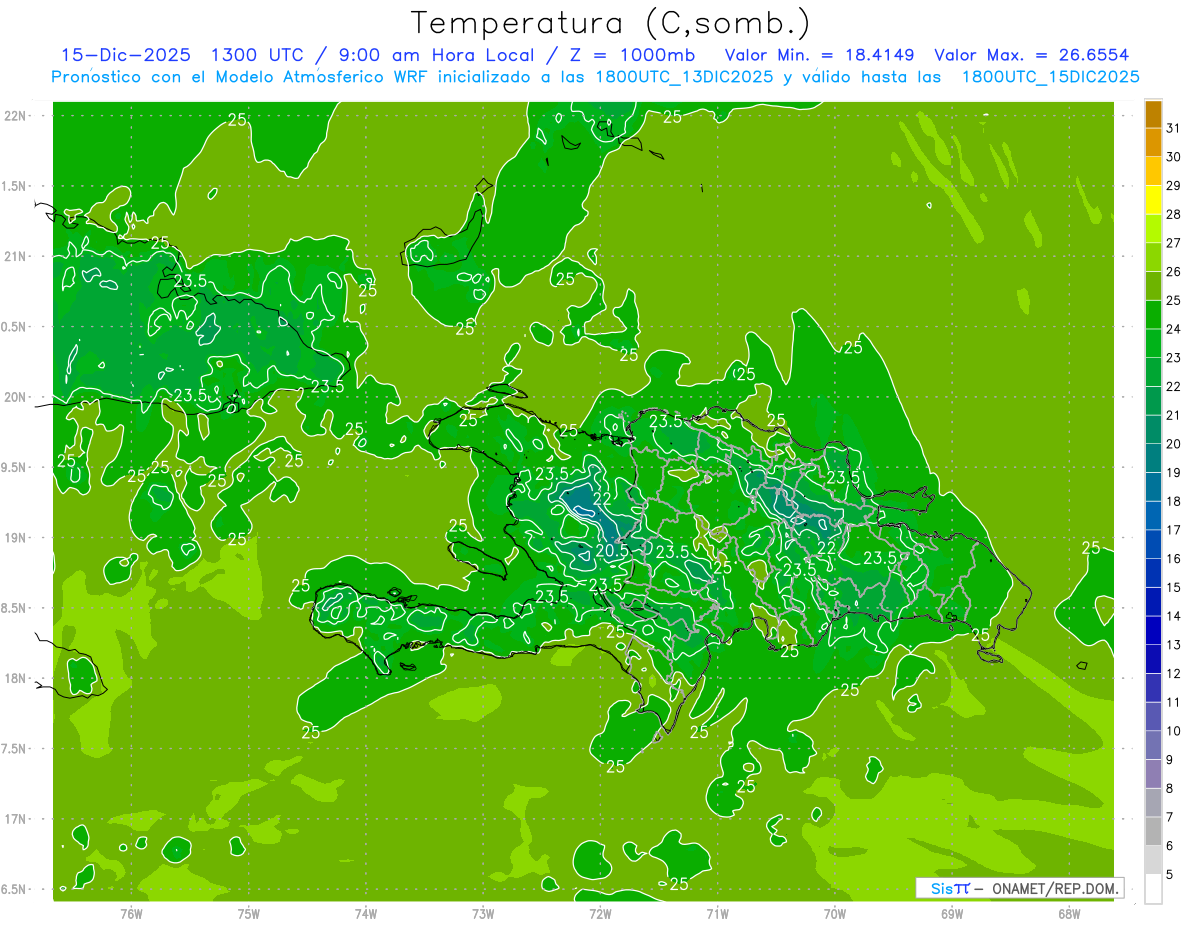Select the teal legend band between 19 and 20
This screenshot has height=927, width=1200.
click(1153, 458)
